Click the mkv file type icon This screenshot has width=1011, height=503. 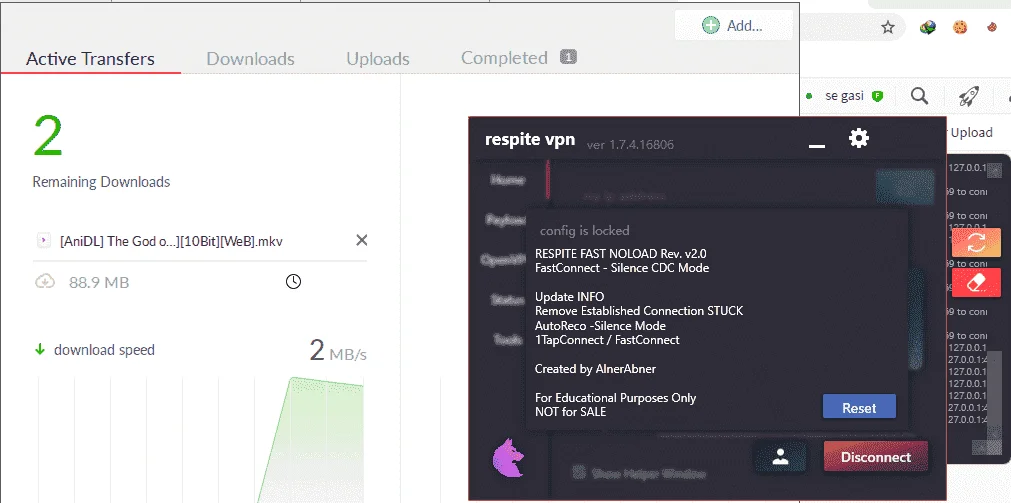click(43, 241)
